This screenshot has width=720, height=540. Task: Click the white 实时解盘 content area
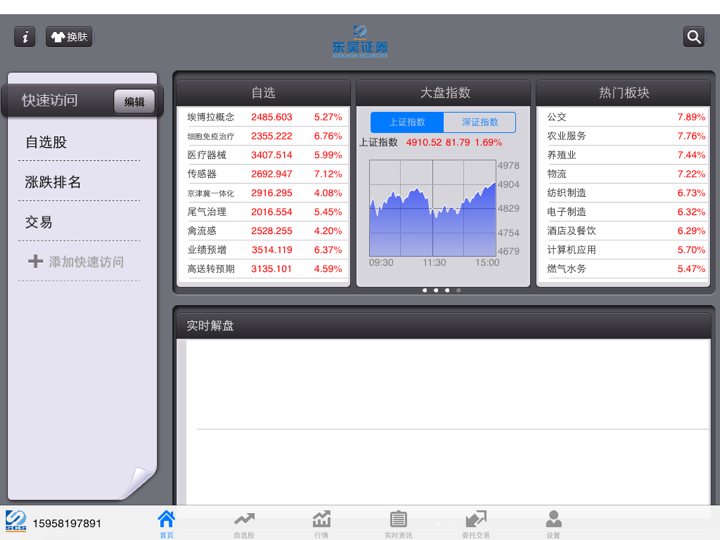pyautogui.click(x=444, y=422)
